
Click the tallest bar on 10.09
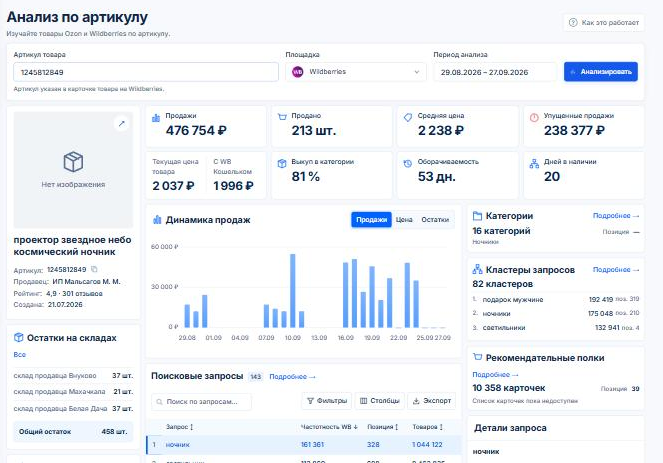point(293,290)
